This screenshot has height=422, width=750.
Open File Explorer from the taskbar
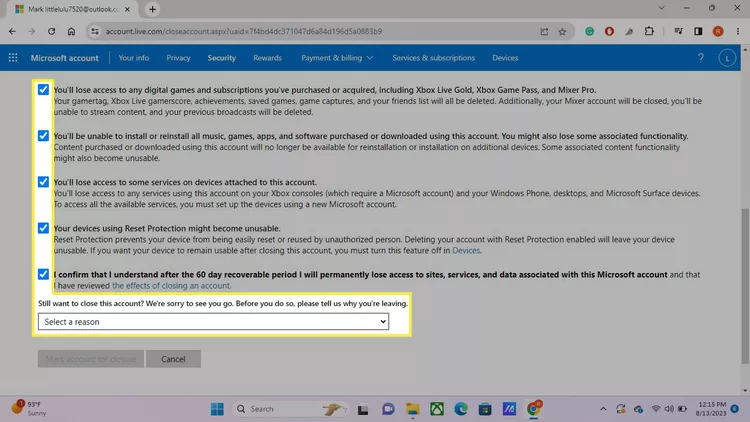[412, 409]
